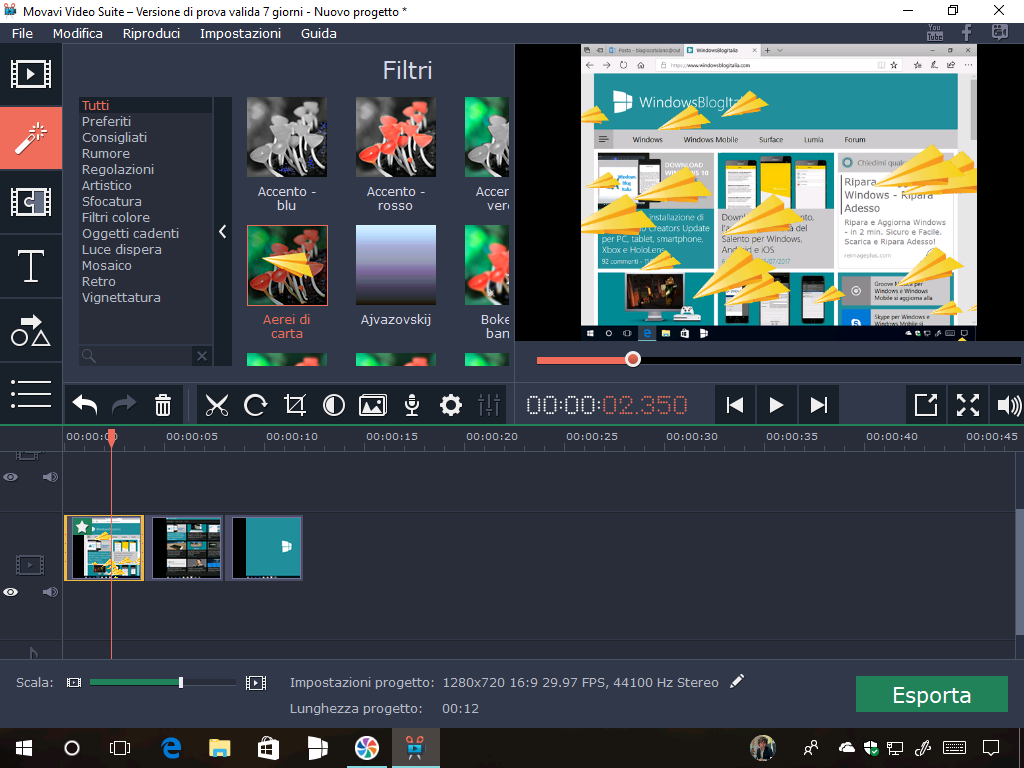Filter by the Oggetti cadenti category
1024x768 pixels.
130,233
